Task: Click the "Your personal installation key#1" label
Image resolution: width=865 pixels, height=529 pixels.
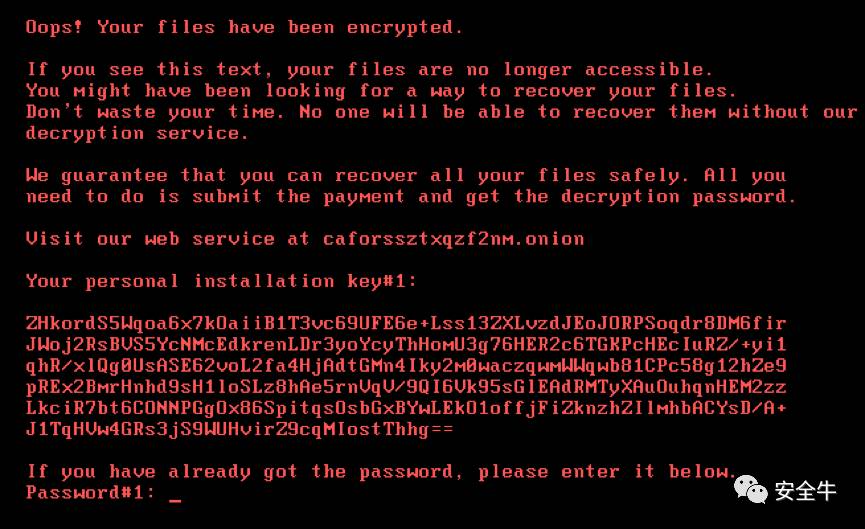Action: pos(221,281)
